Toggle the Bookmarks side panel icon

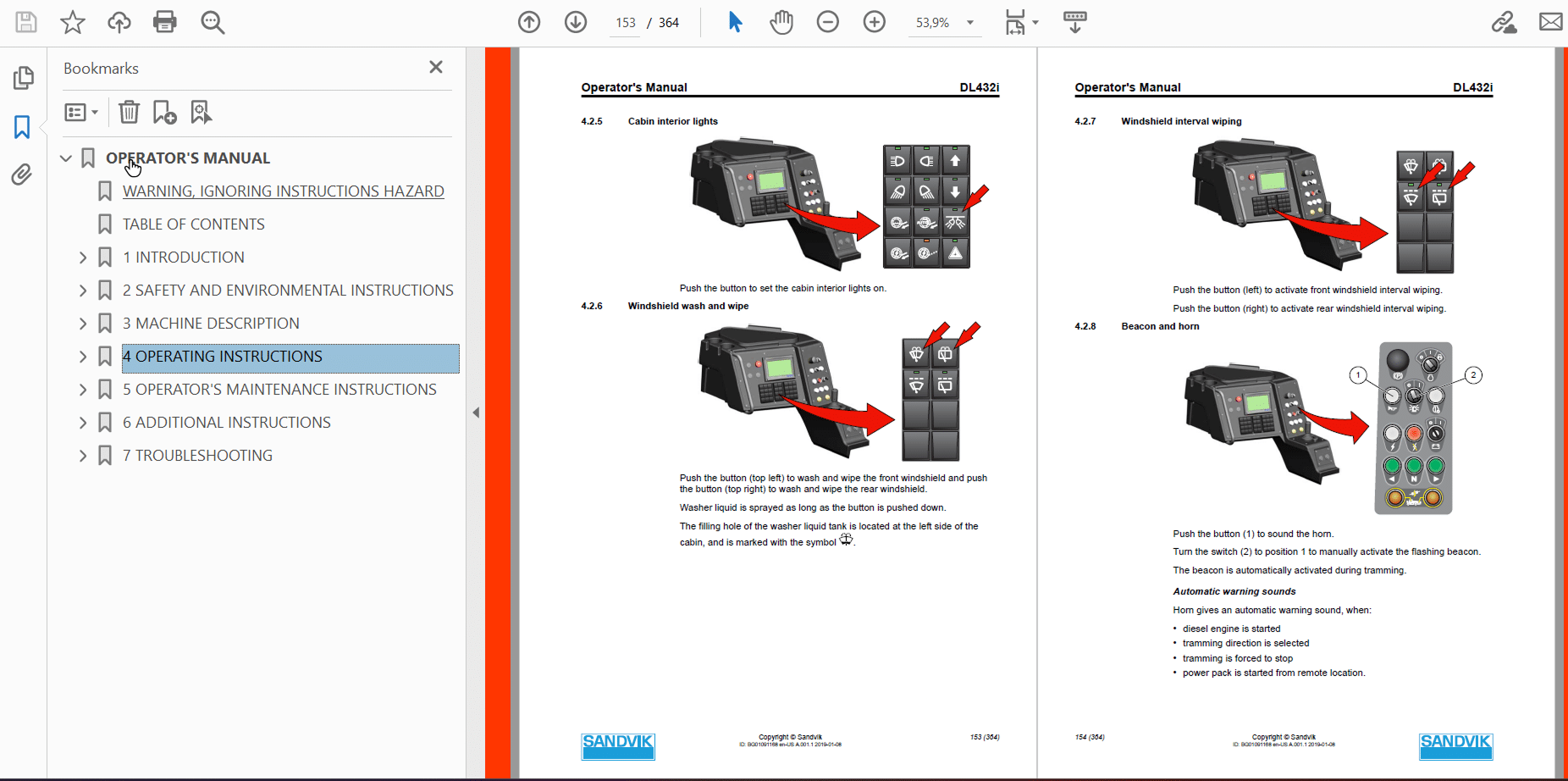coord(22,127)
